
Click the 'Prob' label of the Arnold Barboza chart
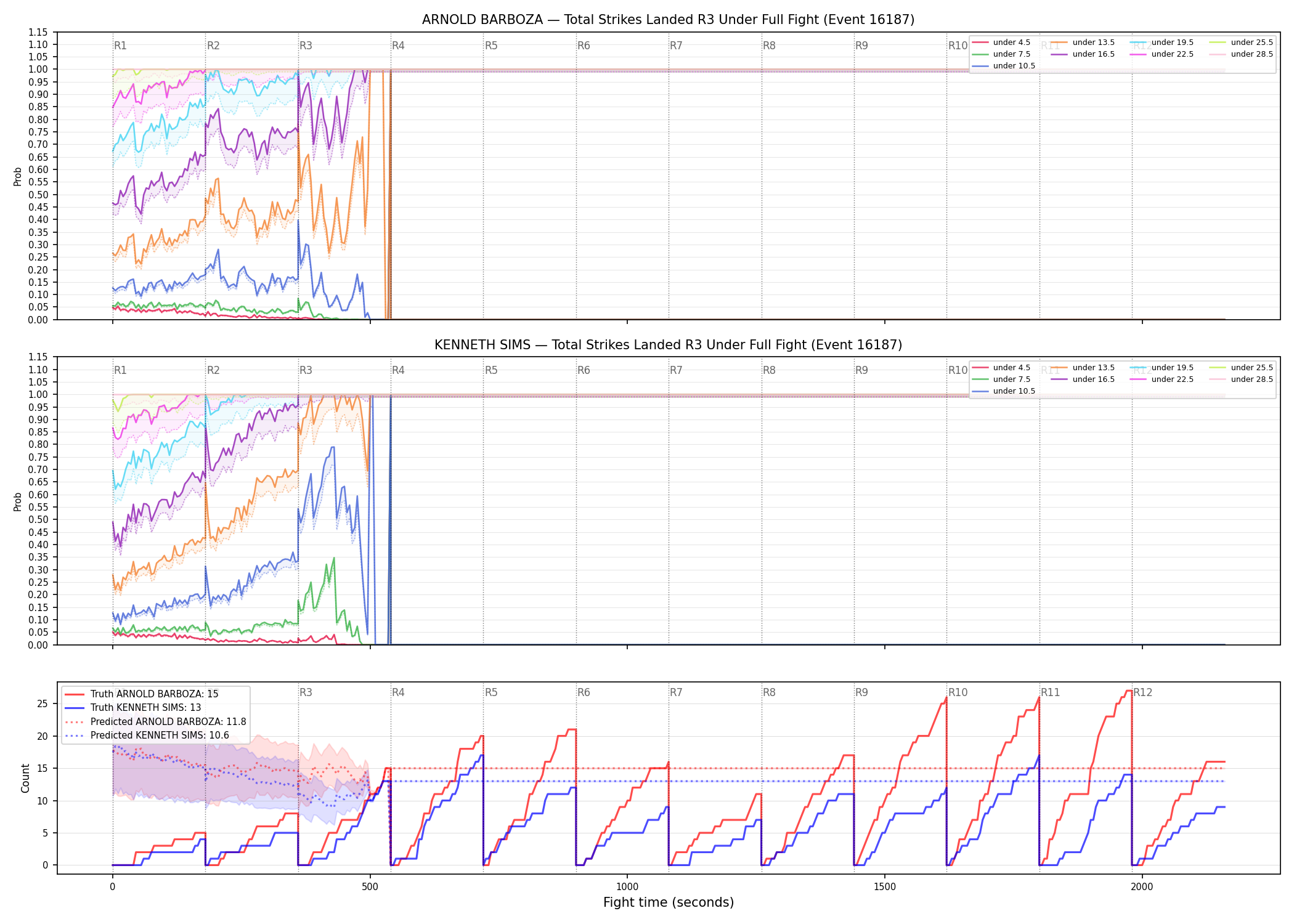coord(18,176)
